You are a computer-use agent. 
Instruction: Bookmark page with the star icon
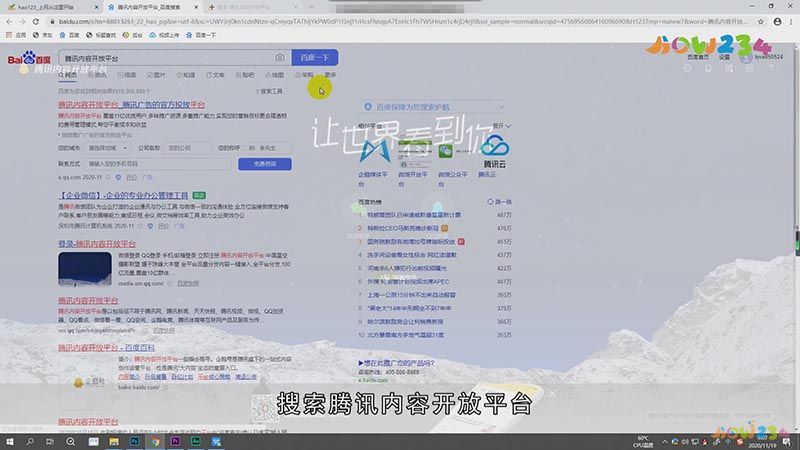[761, 21]
